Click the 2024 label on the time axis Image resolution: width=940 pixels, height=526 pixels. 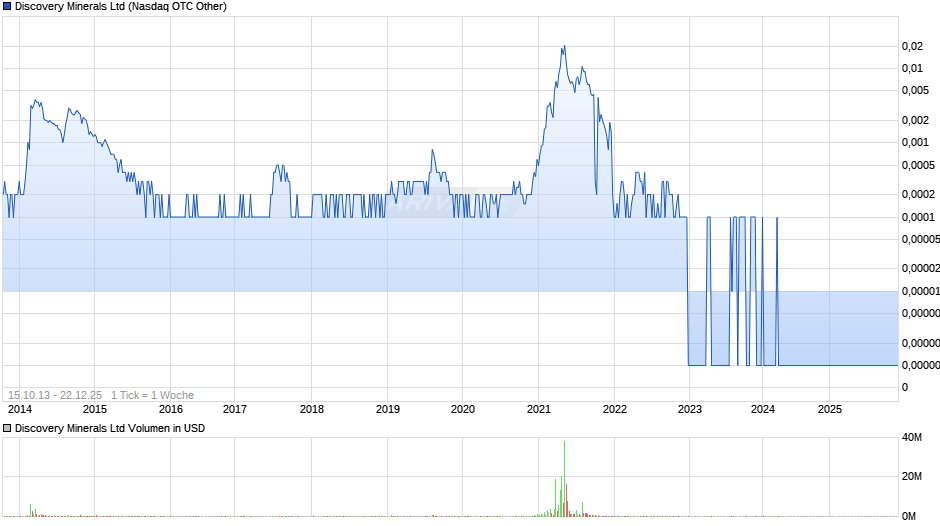point(763,409)
